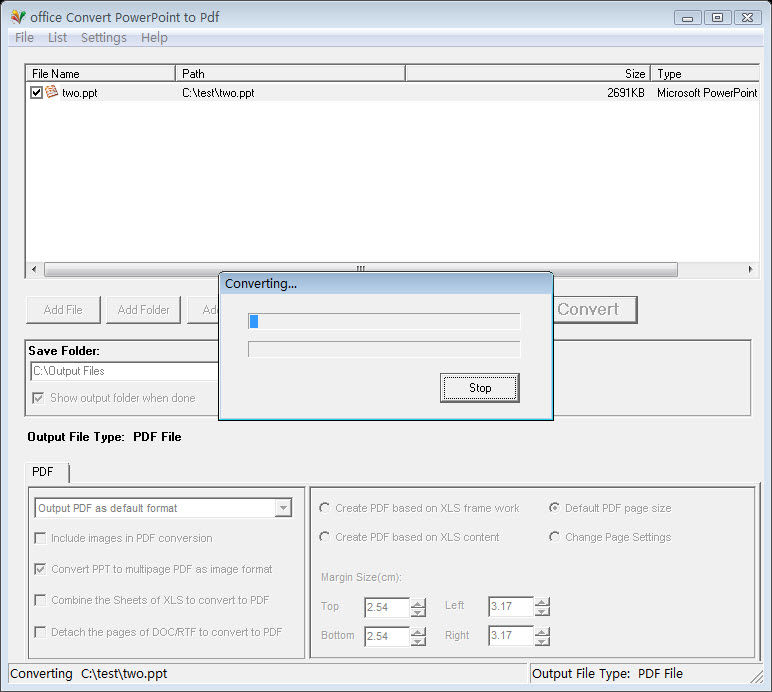Select Change Page Settings radio

(554, 536)
